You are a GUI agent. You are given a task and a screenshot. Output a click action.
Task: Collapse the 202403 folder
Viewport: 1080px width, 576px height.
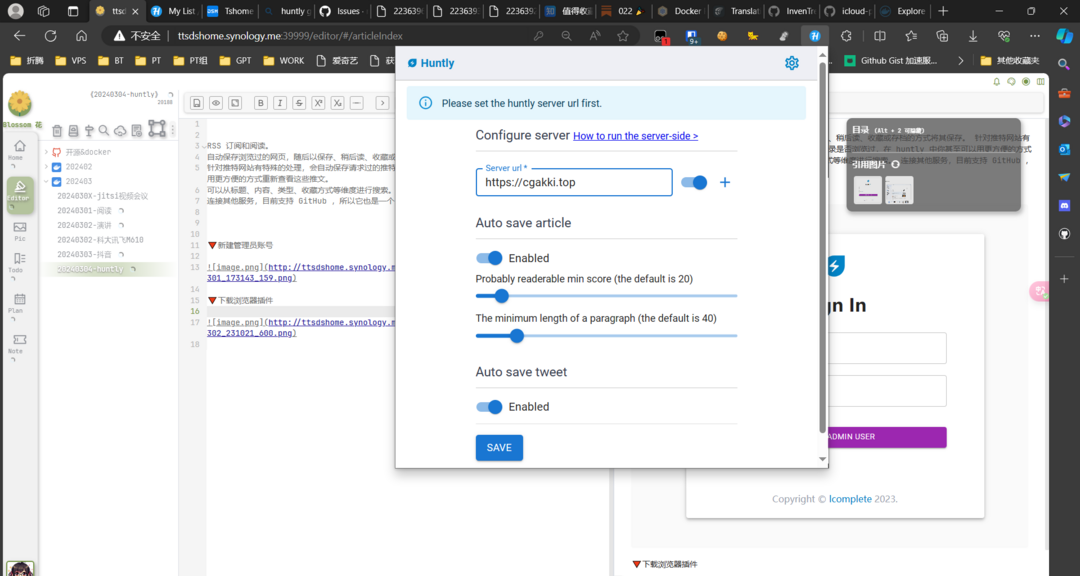[x=46, y=181]
